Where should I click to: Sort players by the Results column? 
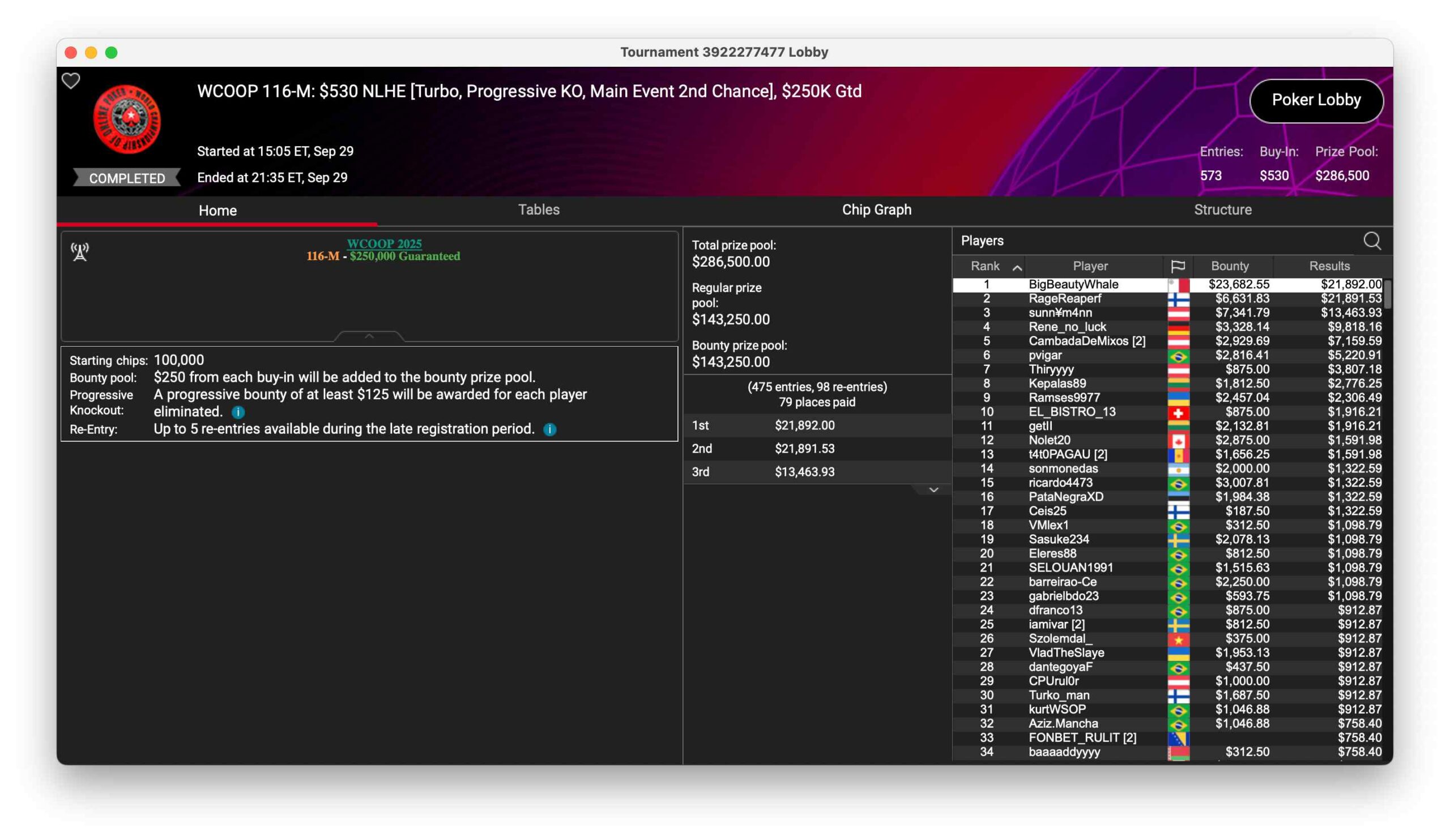1329,266
